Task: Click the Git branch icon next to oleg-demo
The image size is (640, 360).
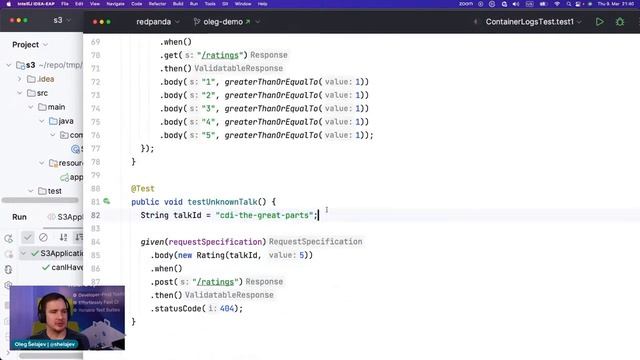Action: [x=197, y=22]
